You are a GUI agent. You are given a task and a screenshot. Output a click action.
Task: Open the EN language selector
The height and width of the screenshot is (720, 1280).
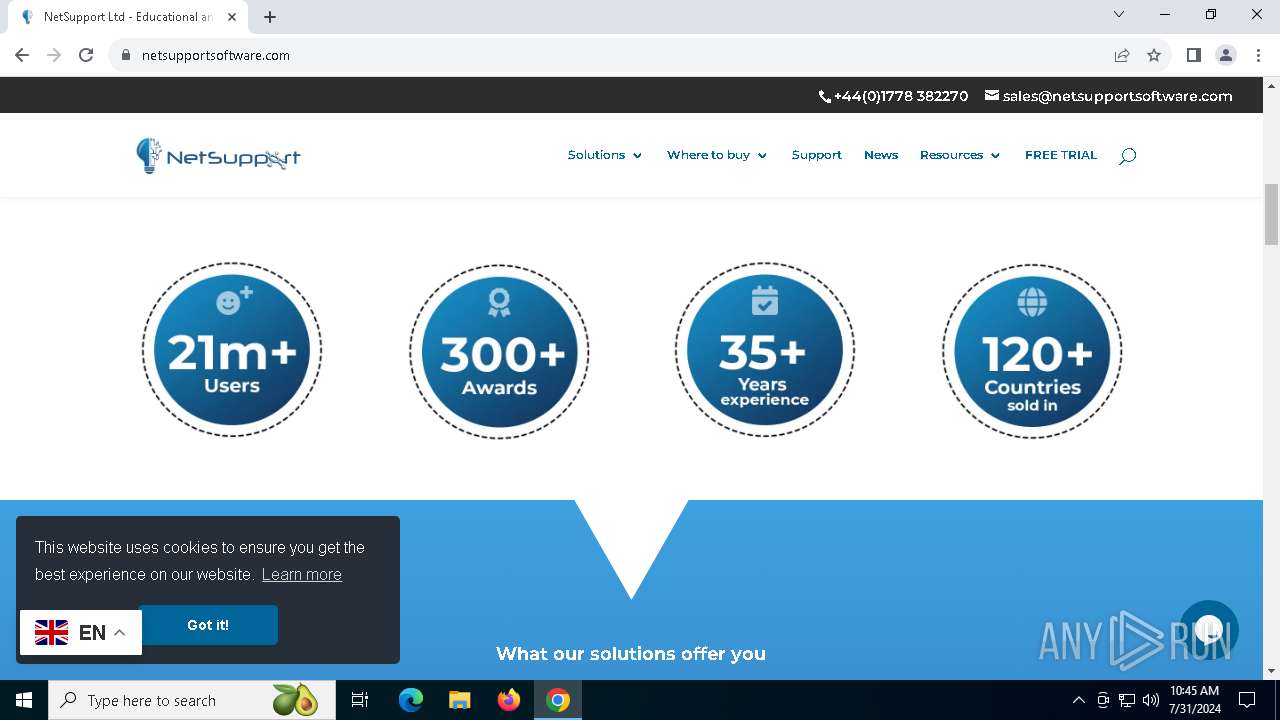tap(81, 632)
